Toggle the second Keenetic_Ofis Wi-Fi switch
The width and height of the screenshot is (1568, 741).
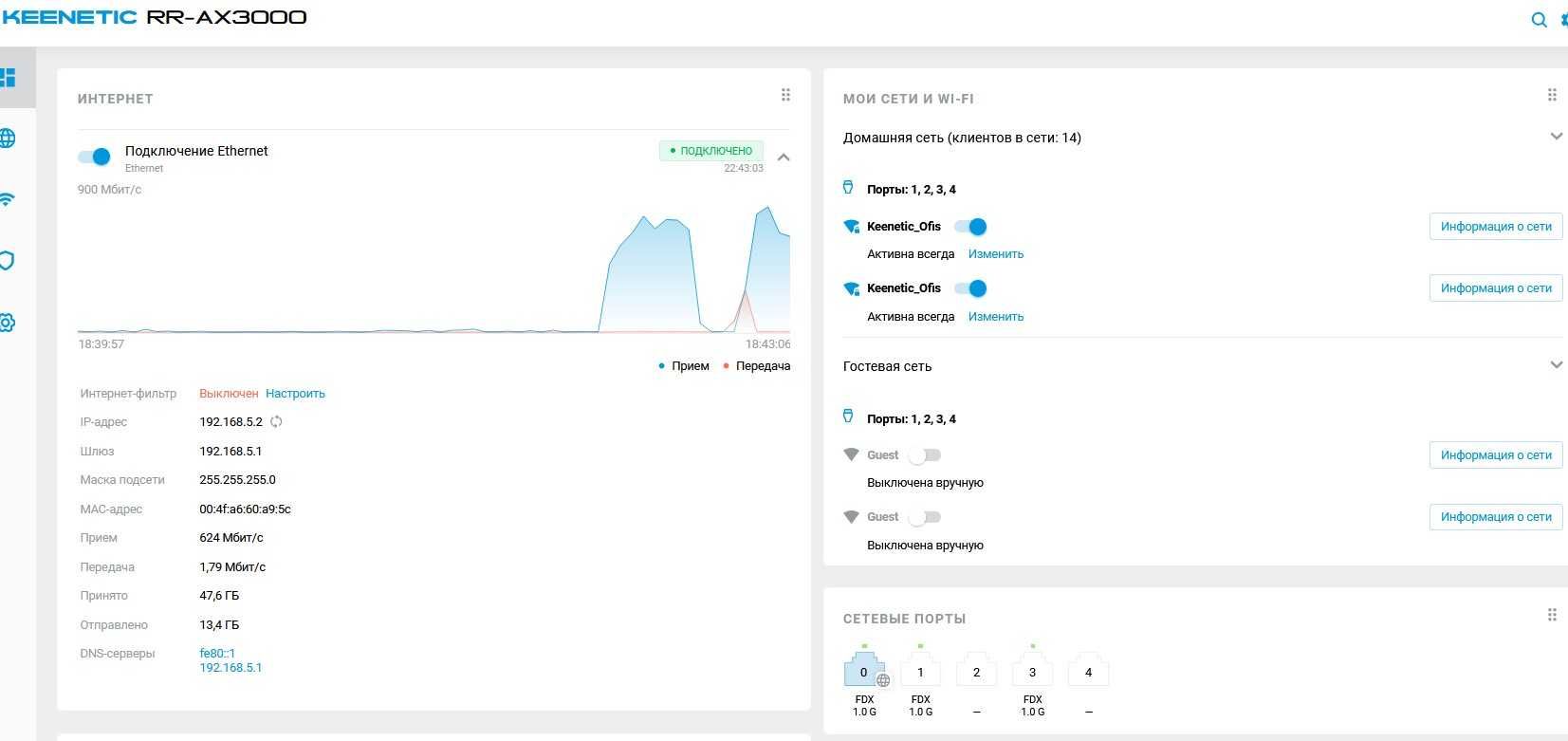coord(971,288)
